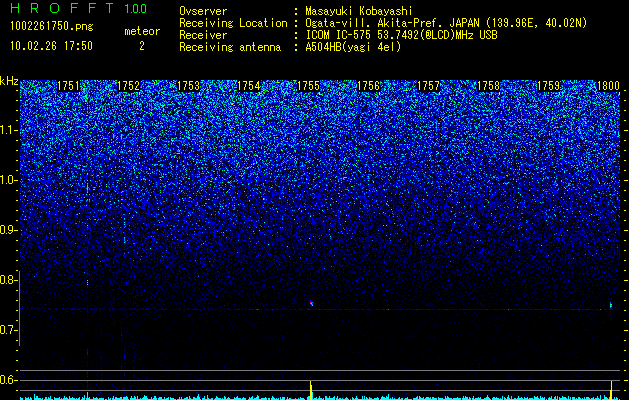This screenshot has width=629, height=400.
Task: Click the Receiving antenna label
Action: (230, 47)
